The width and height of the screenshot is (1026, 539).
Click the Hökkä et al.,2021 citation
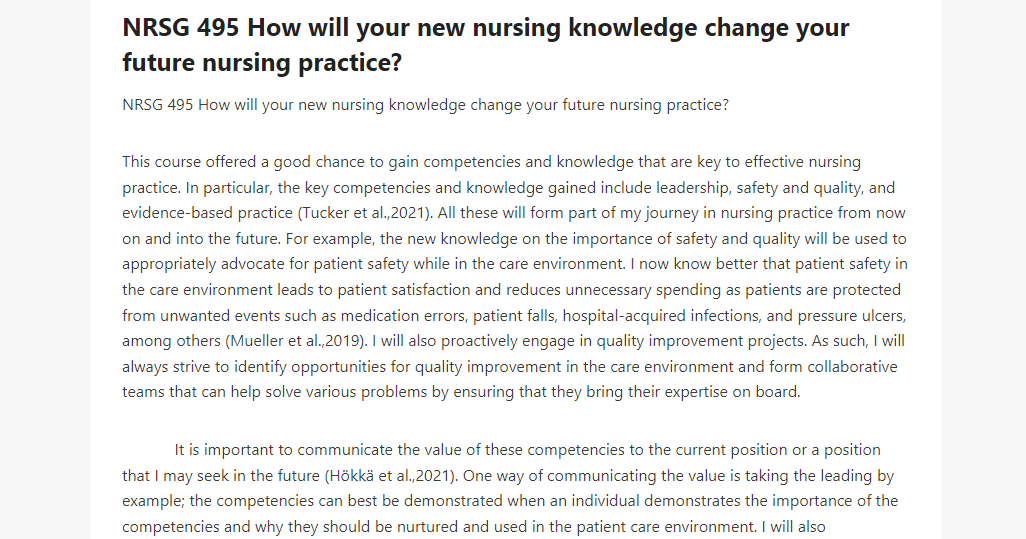(389, 476)
